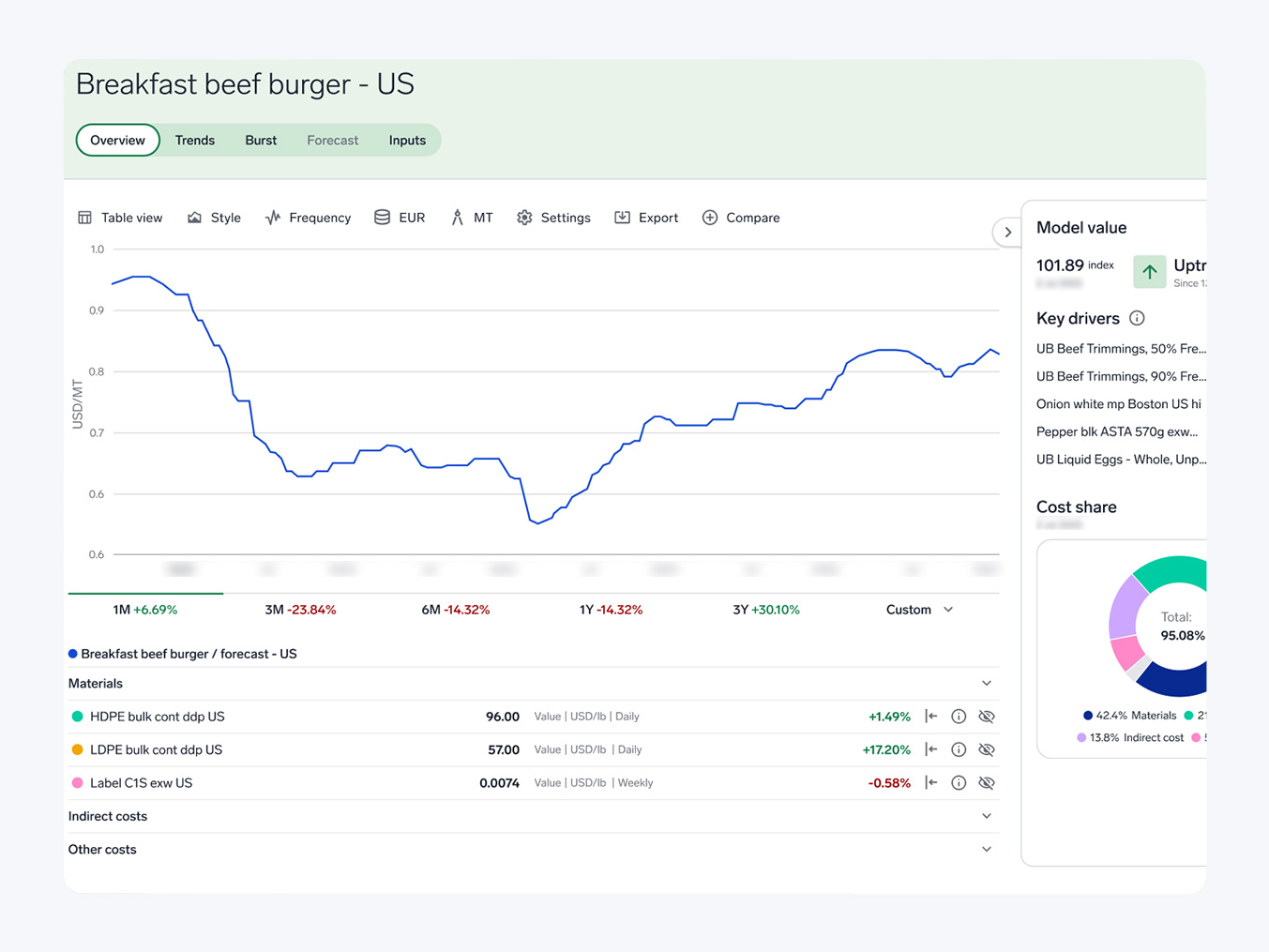Open UB Liquid Eggs key driver
1269x952 pixels.
click(x=1120, y=460)
